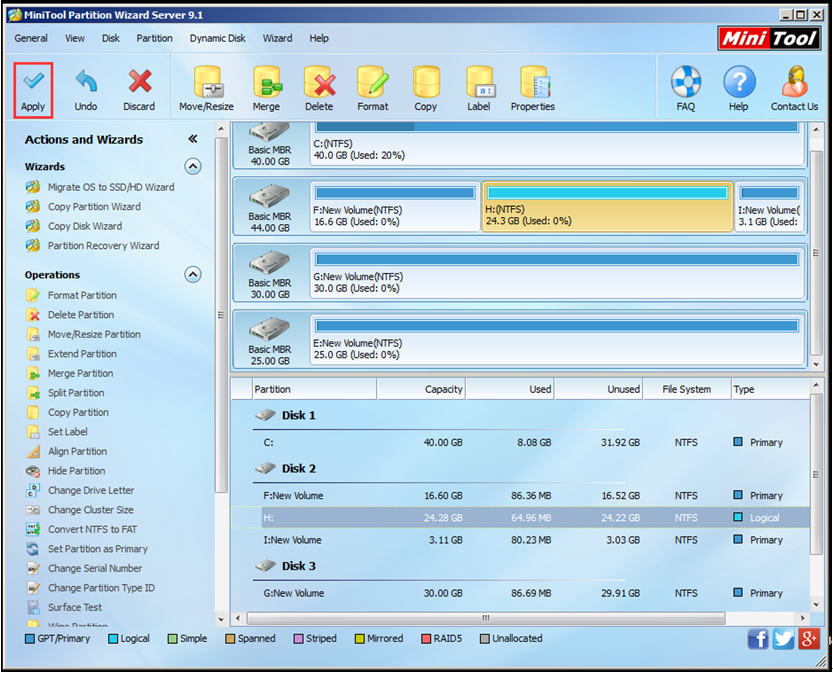Screen dimensions: 833x674
Task: Choose Change Cluster Size operation
Action: point(80,510)
